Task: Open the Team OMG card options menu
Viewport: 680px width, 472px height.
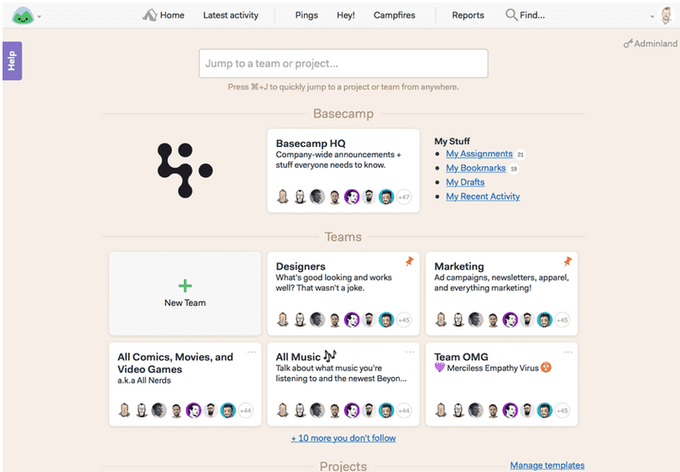Action: (567, 352)
